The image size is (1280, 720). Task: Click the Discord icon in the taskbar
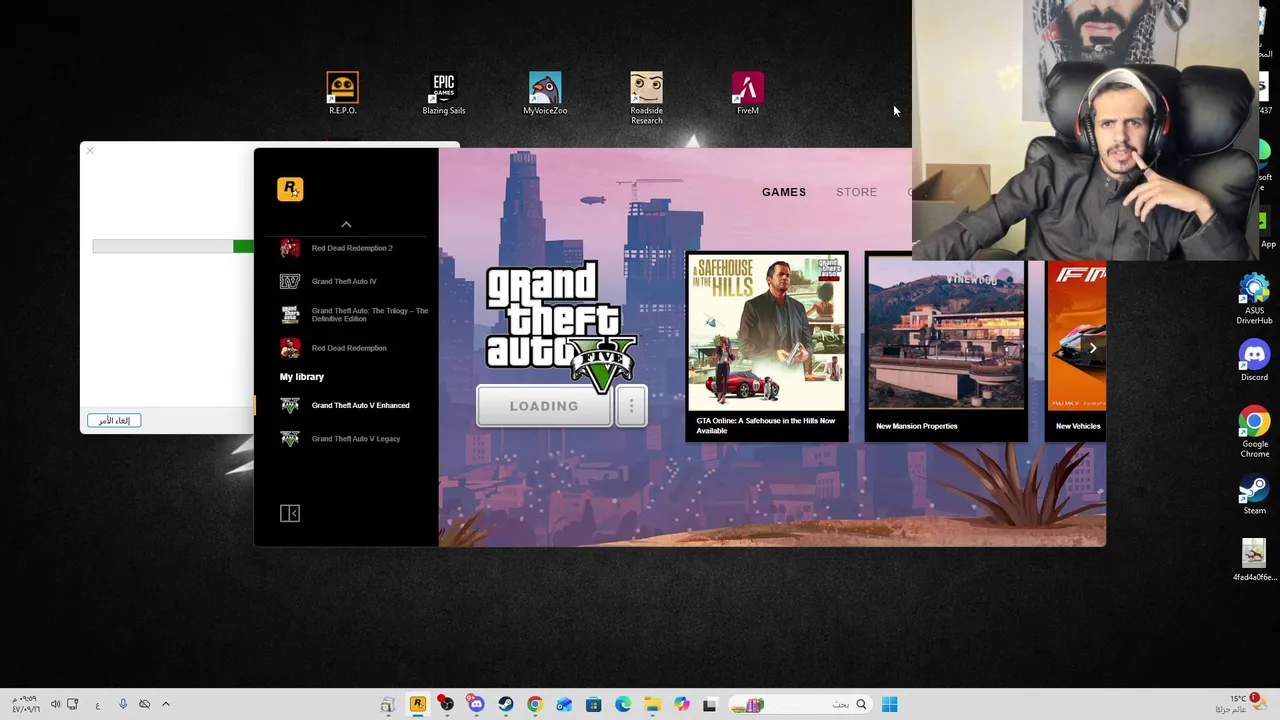coord(476,704)
